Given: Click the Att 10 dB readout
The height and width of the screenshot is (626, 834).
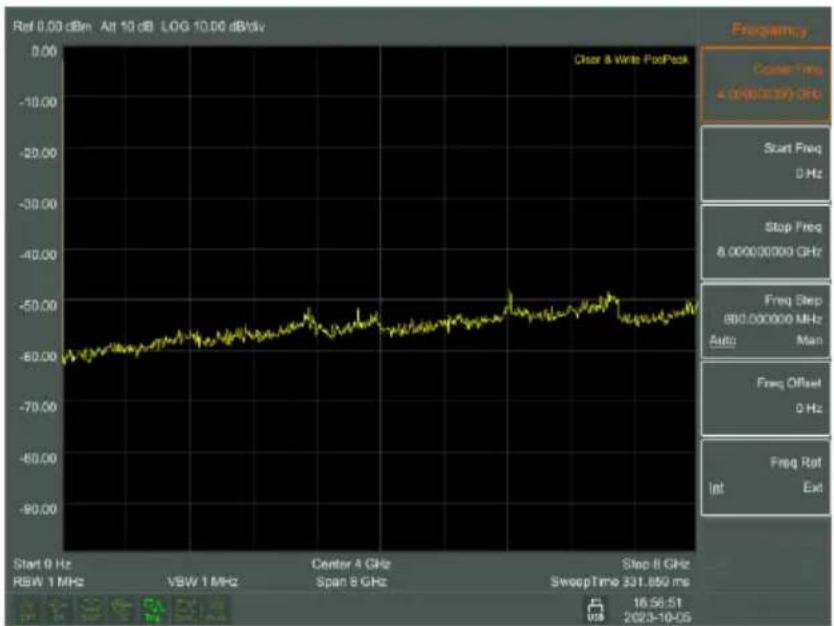Looking at the screenshot, I should [127, 26].
